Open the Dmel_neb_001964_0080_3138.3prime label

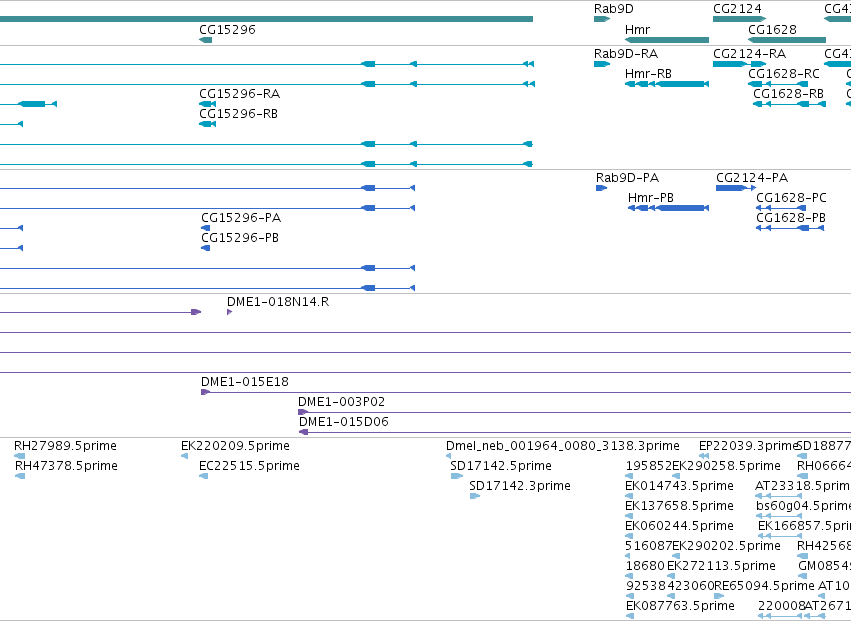(x=563, y=446)
